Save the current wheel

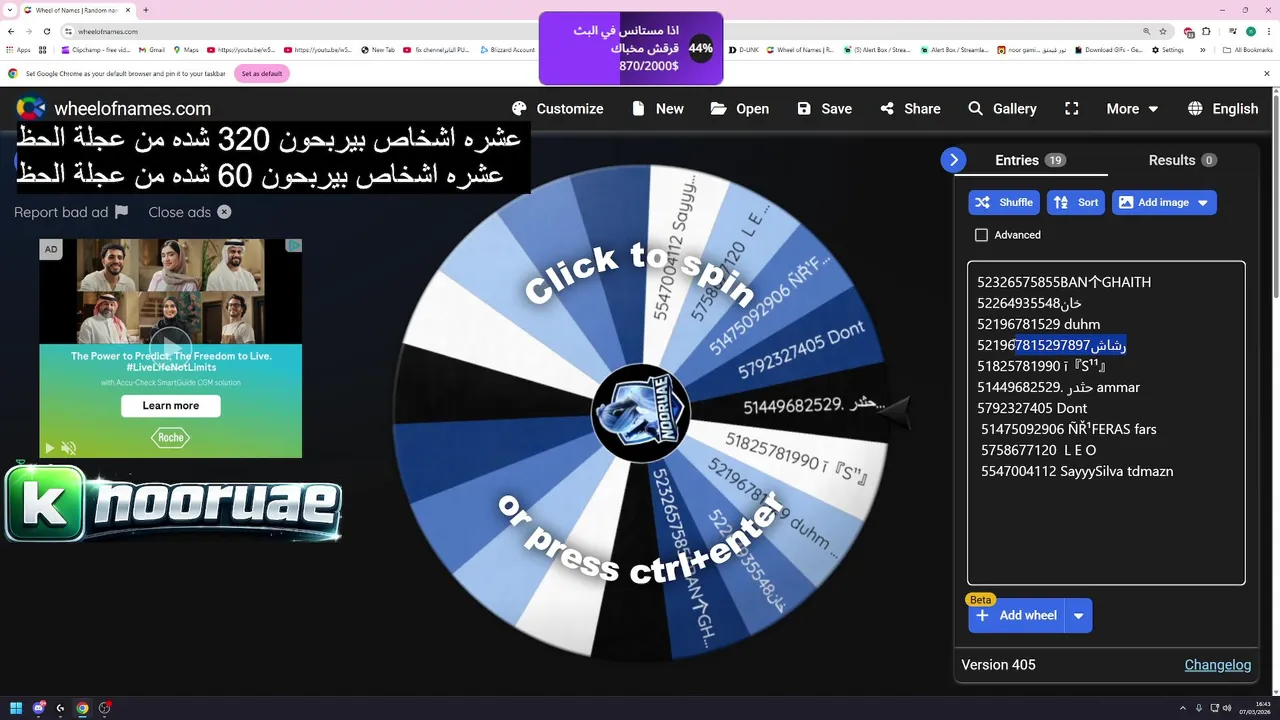(825, 109)
